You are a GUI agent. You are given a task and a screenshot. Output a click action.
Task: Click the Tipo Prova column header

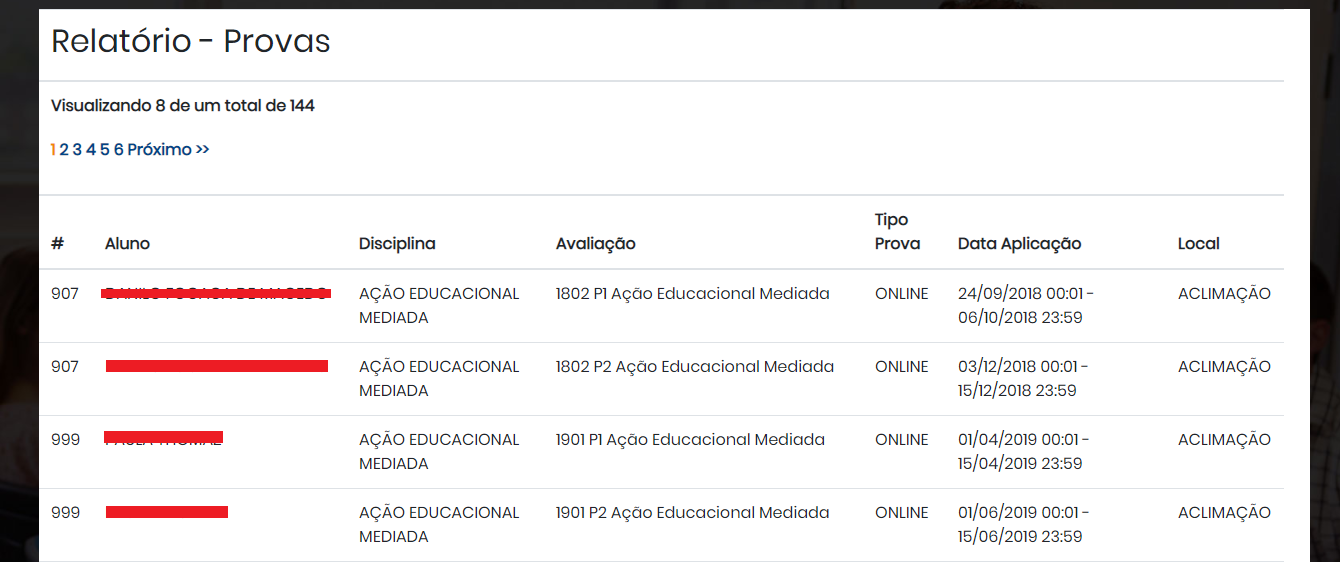pos(897,231)
